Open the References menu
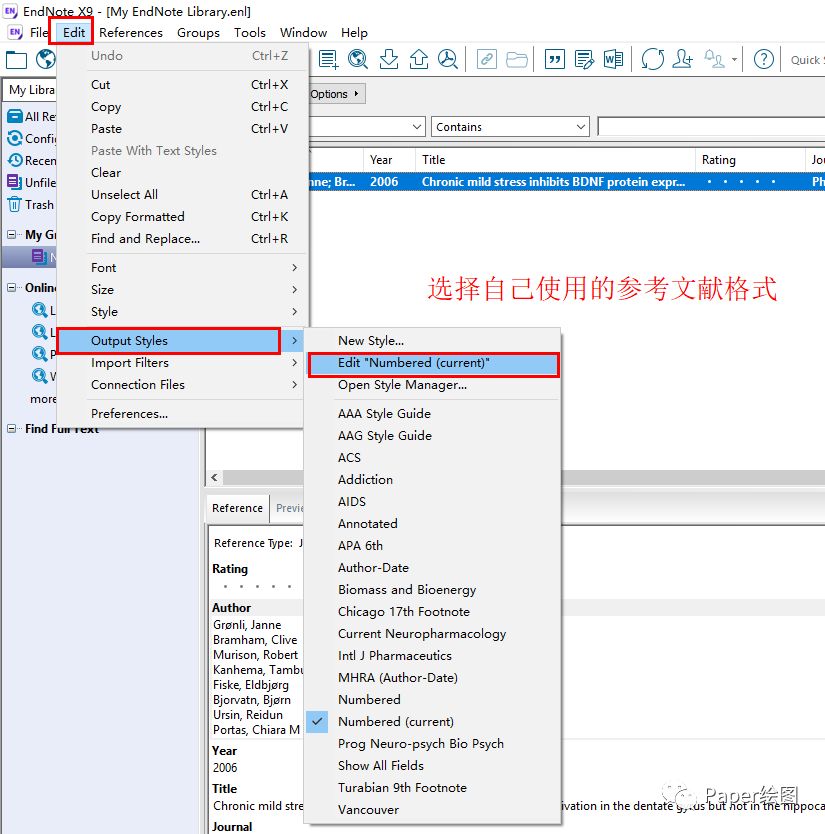 (x=131, y=32)
